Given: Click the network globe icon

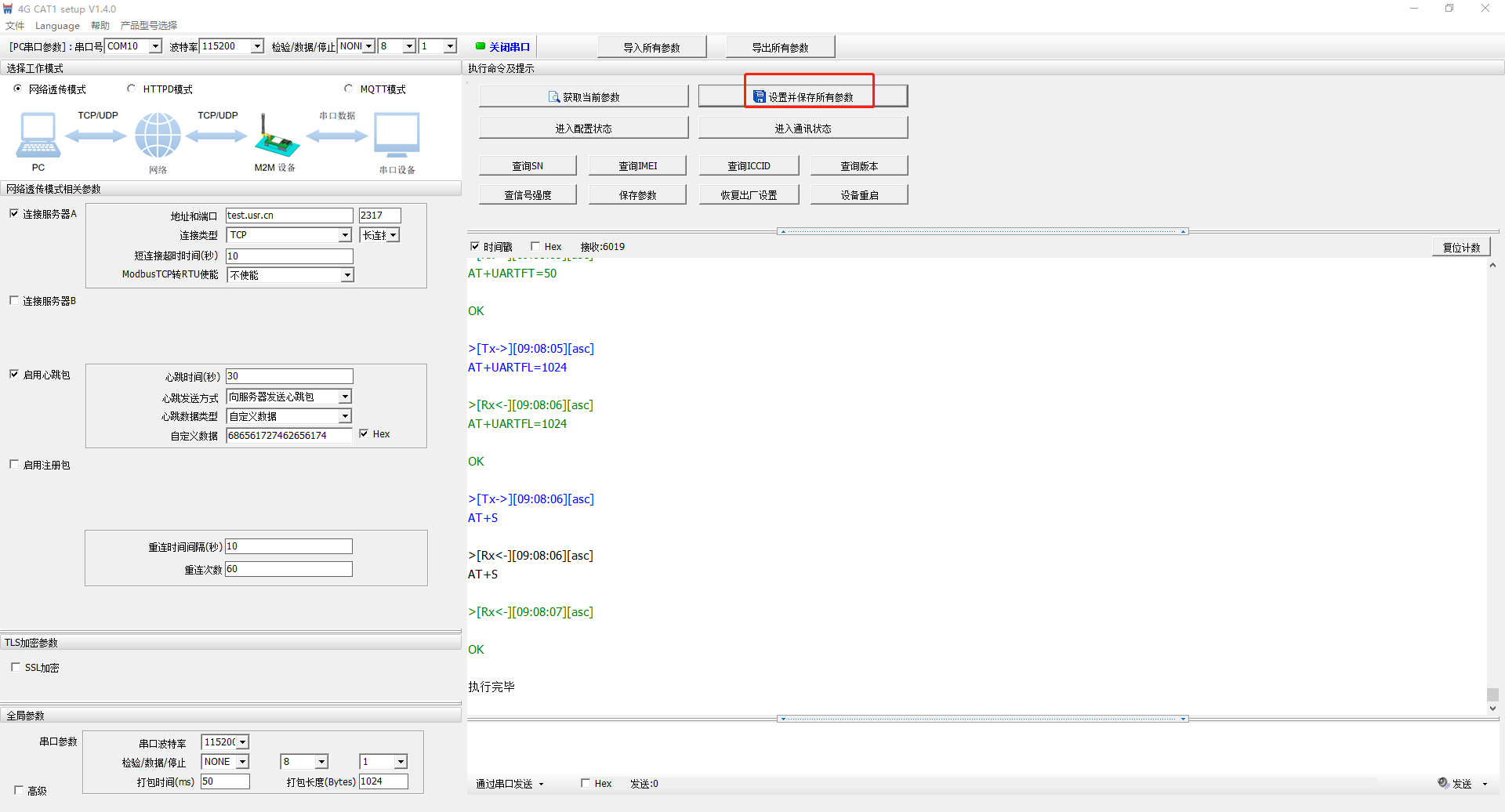Looking at the screenshot, I should point(158,135).
